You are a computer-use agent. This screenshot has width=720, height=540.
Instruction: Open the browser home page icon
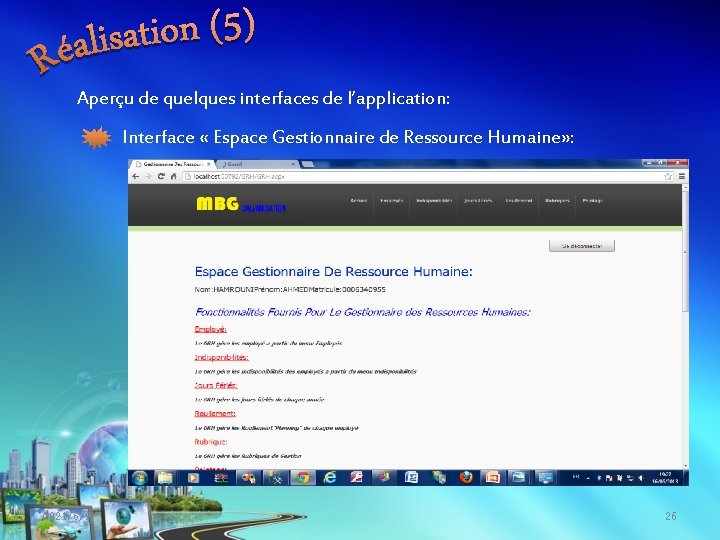point(174,176)
